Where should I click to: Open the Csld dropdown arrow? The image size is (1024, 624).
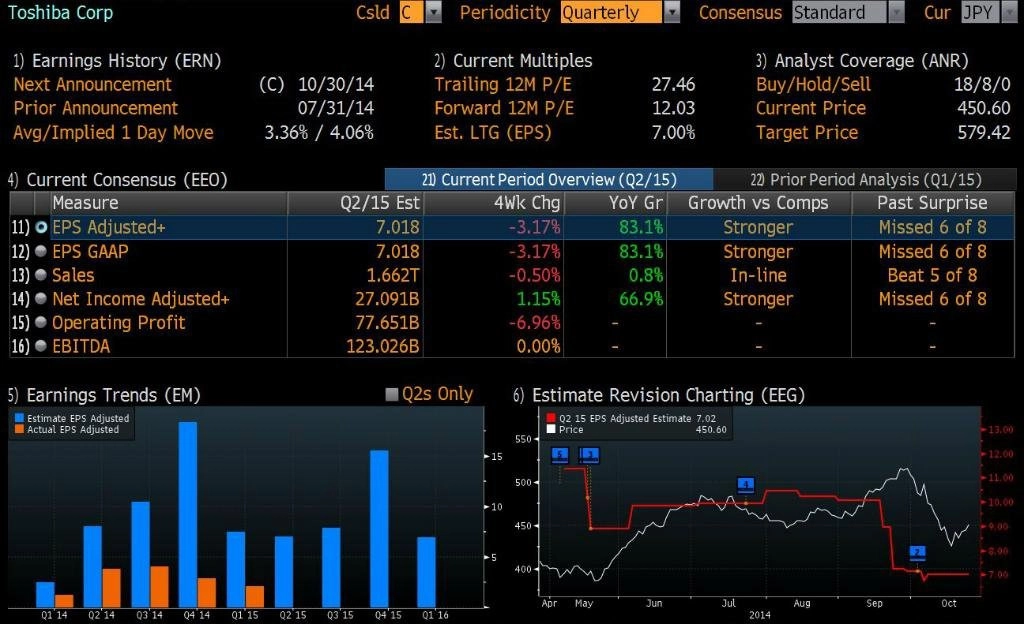tap(434, 12)
